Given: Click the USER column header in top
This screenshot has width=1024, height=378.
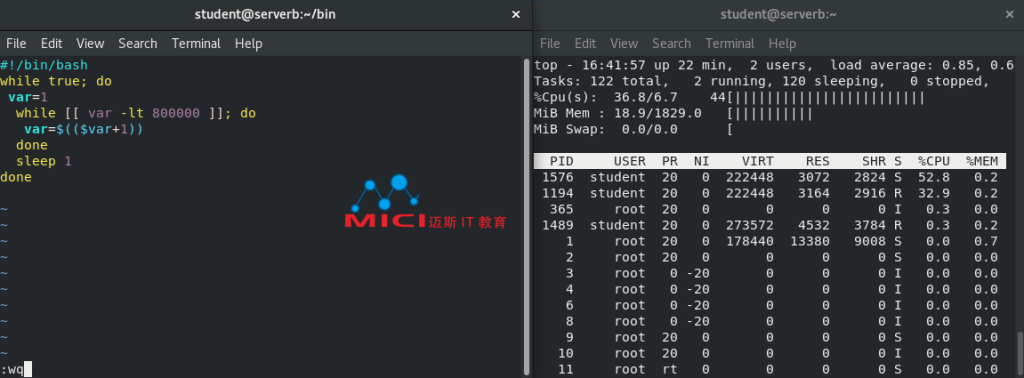Looking at the screenshot, I should coord(630,161).
